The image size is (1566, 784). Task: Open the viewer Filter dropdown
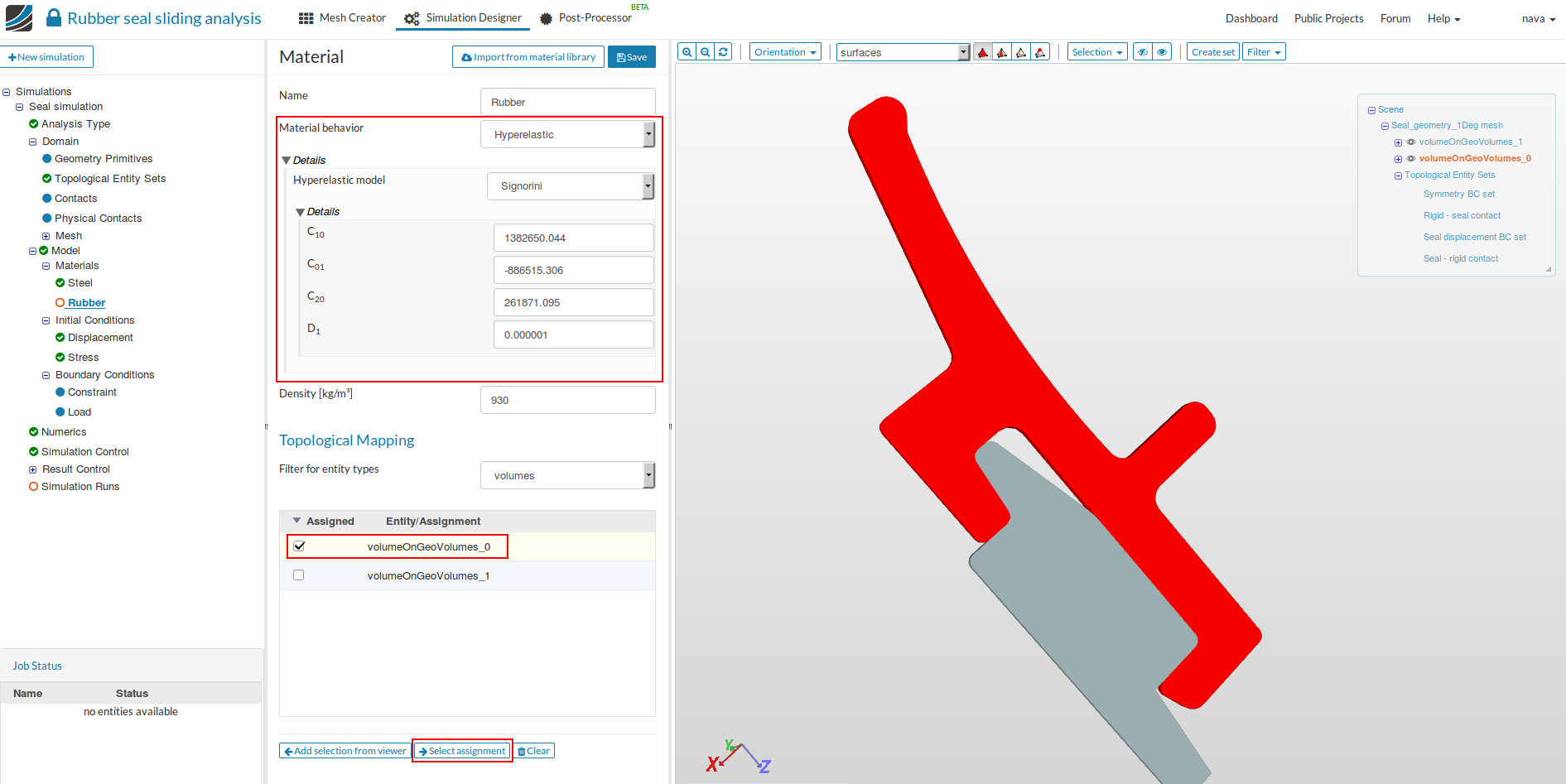coord(1264,52)
